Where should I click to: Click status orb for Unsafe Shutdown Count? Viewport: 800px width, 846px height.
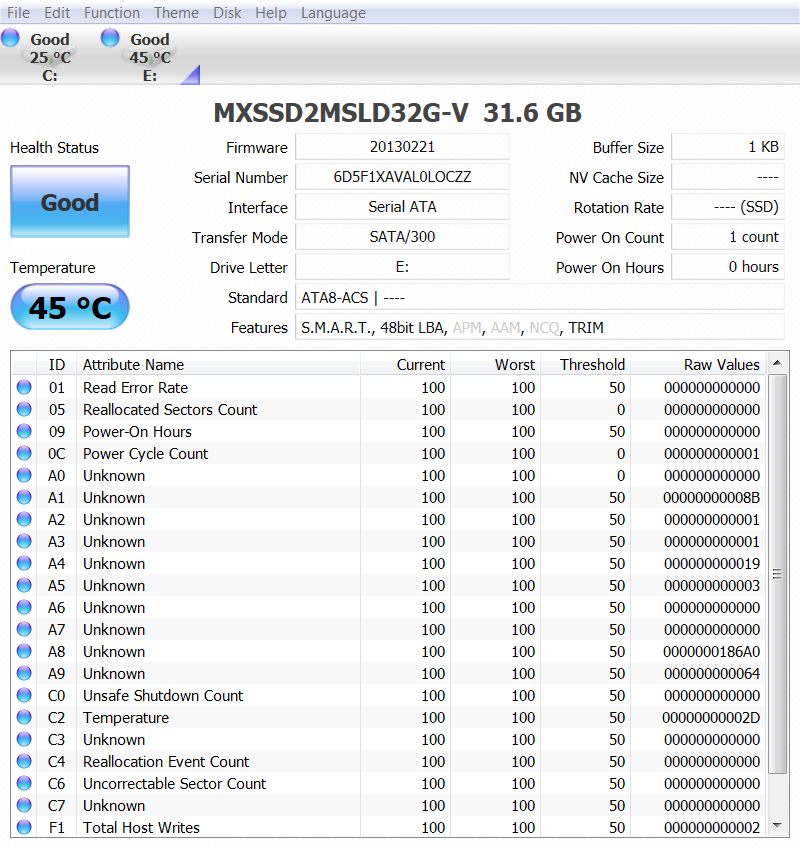pyautogui.click(x=24, y=696)
